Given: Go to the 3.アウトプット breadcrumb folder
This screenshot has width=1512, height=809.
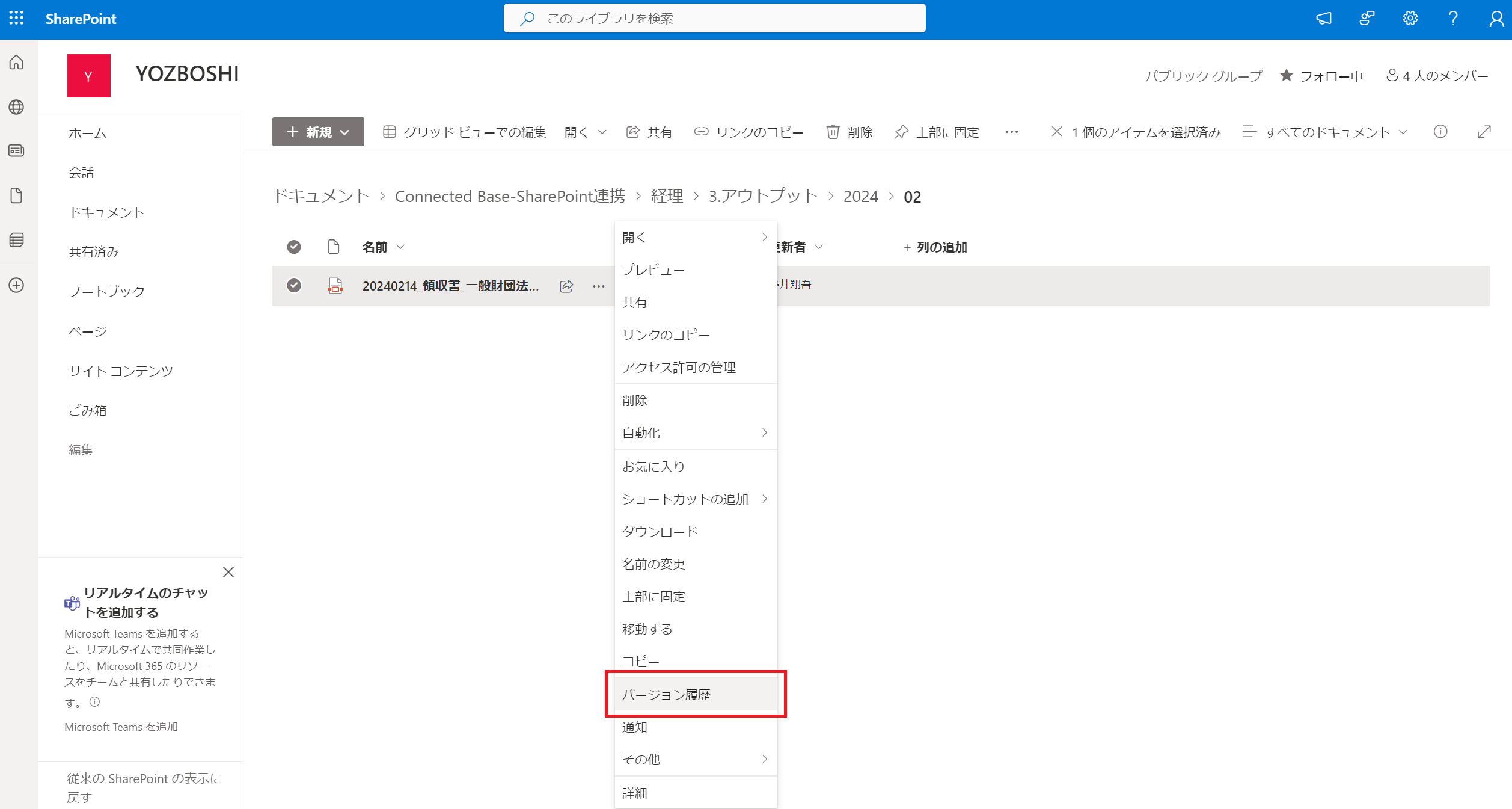Looking at the screenshot, I should [763, 197].
